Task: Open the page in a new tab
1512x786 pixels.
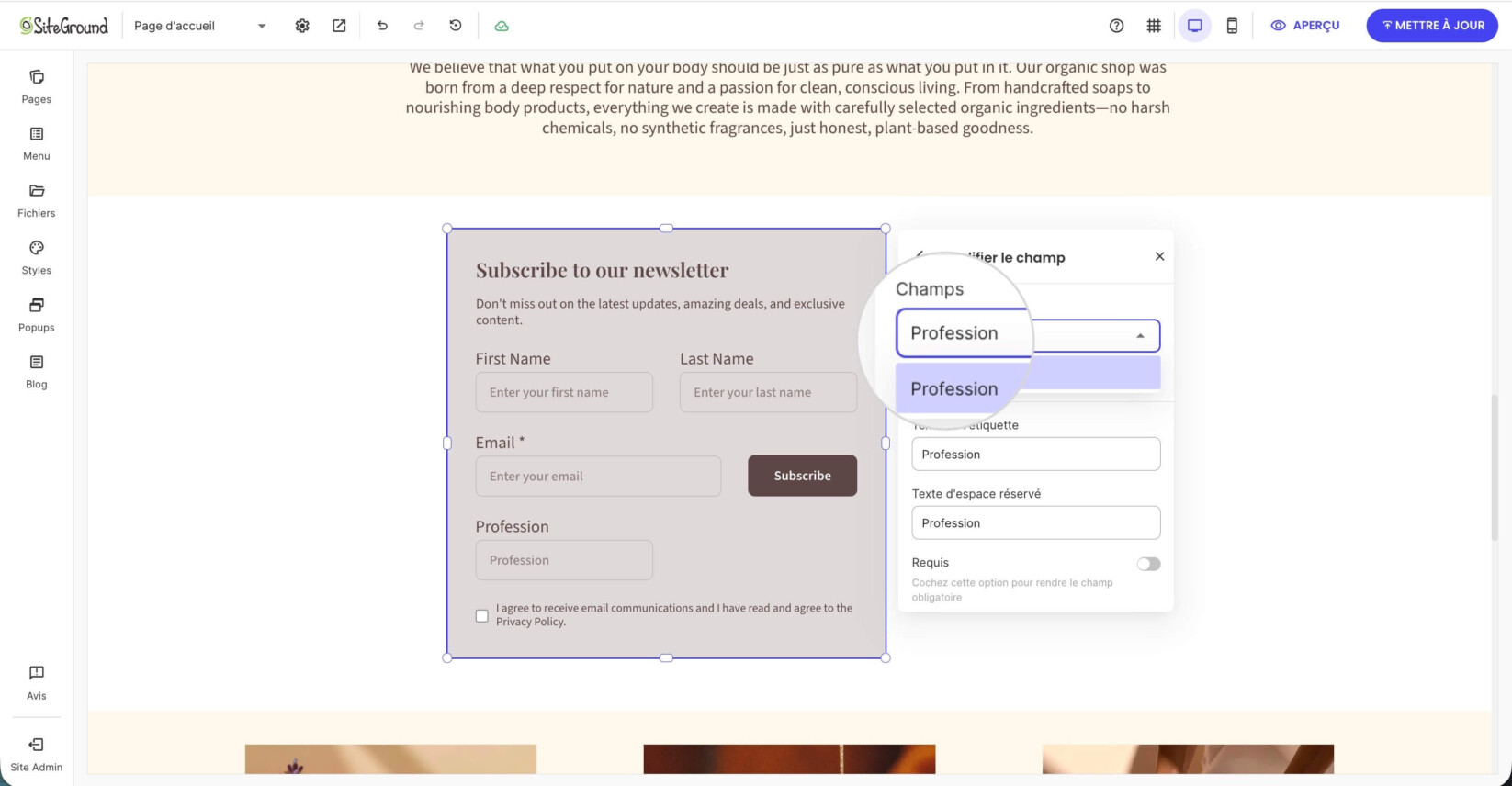Action: [339, 26]
